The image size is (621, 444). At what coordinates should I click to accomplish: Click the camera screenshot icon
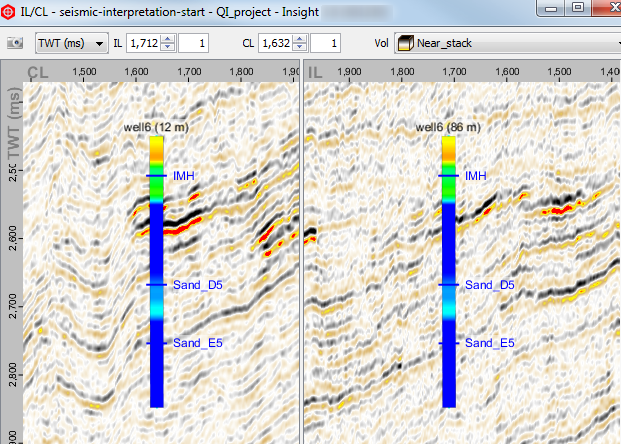point(15,43)
